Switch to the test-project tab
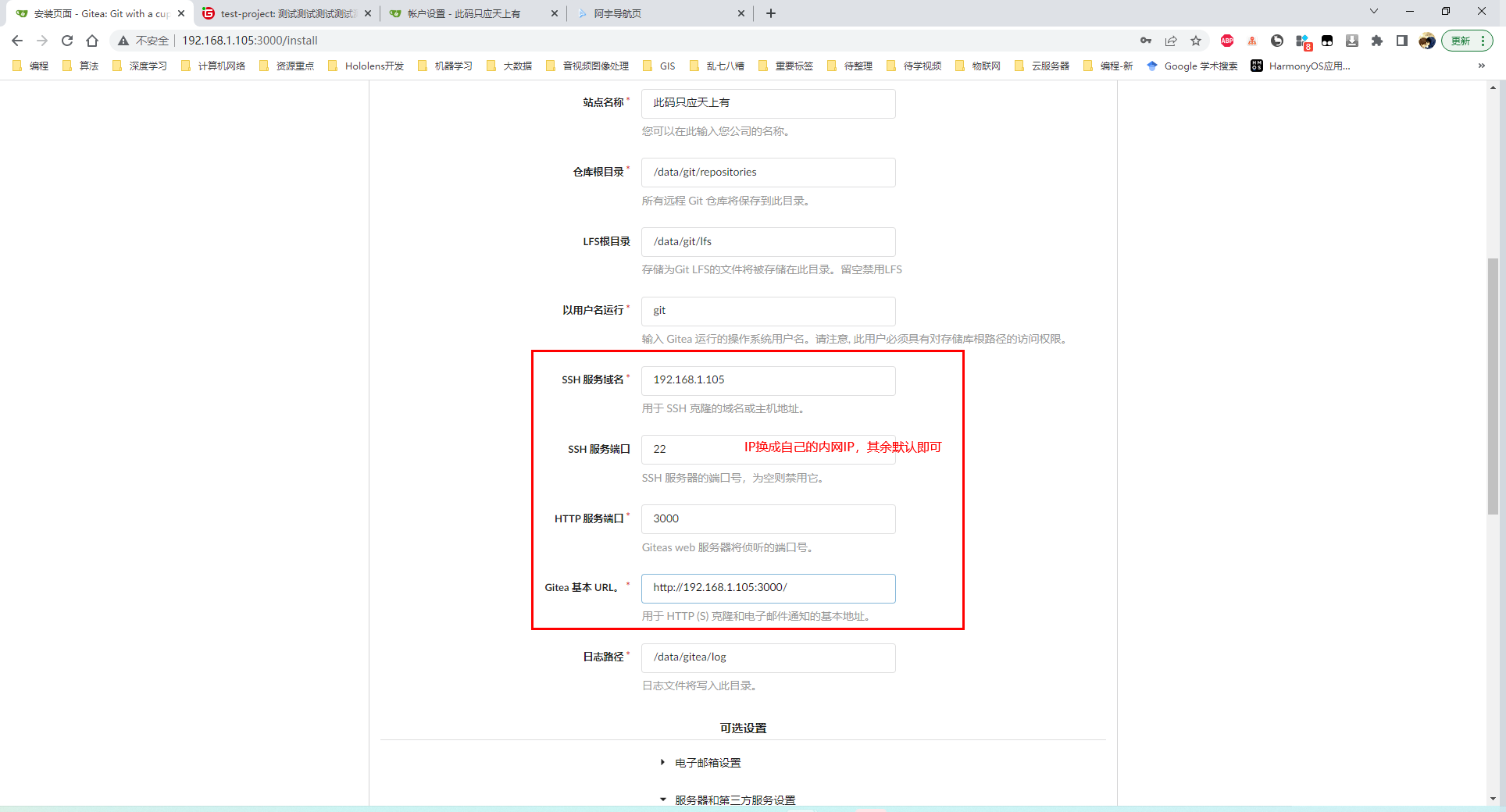 pos(287,13)
